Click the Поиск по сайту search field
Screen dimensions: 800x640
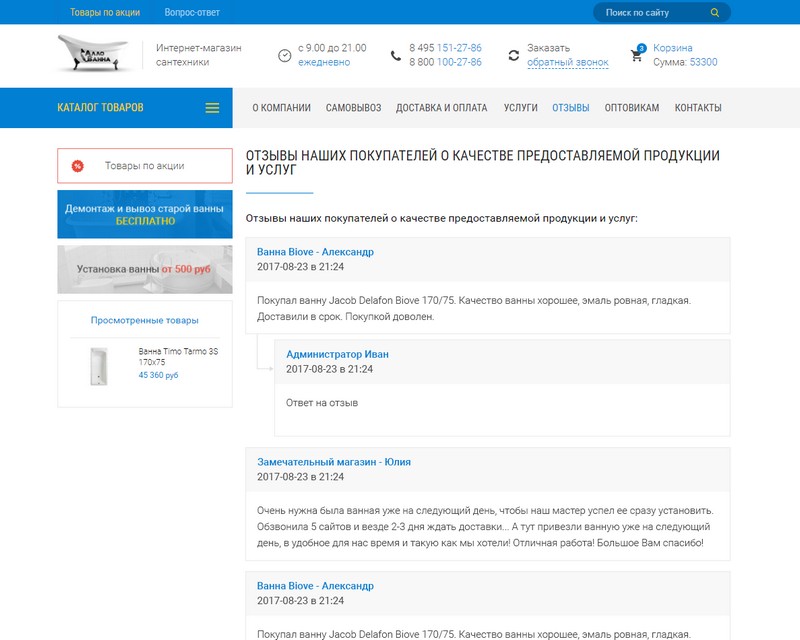click(x=662, y=12)
